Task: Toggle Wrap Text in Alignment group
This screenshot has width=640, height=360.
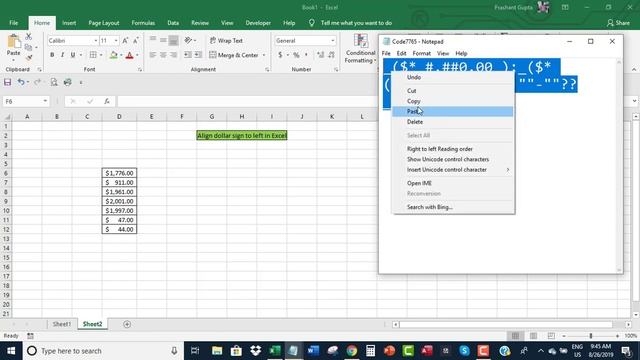Action: 226,40
